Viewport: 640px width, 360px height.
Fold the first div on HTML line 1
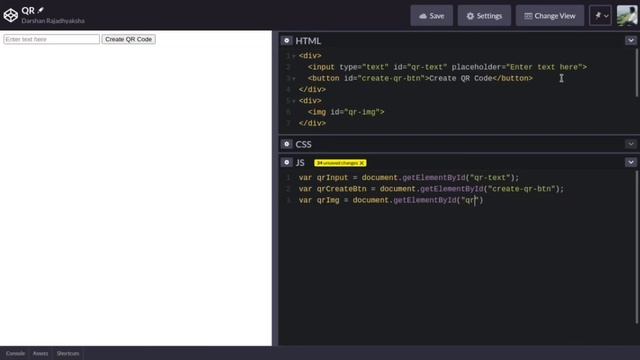pyautogui.click(x=294, y=56)
